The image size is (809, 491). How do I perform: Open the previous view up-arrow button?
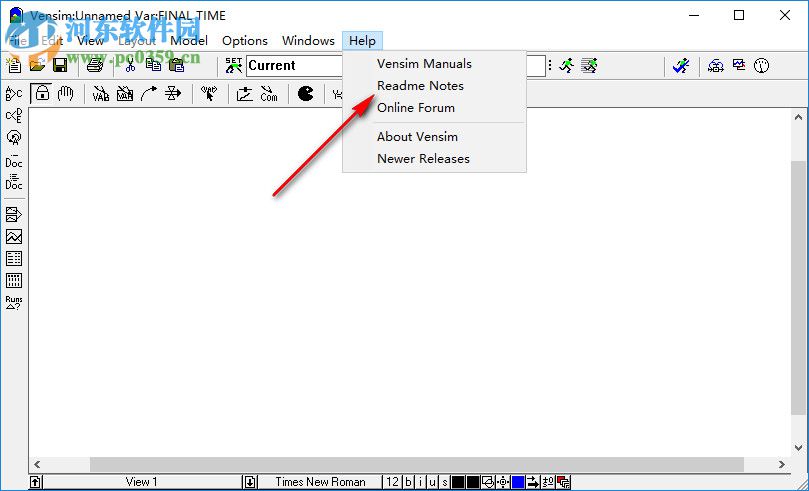pos(35,482)
